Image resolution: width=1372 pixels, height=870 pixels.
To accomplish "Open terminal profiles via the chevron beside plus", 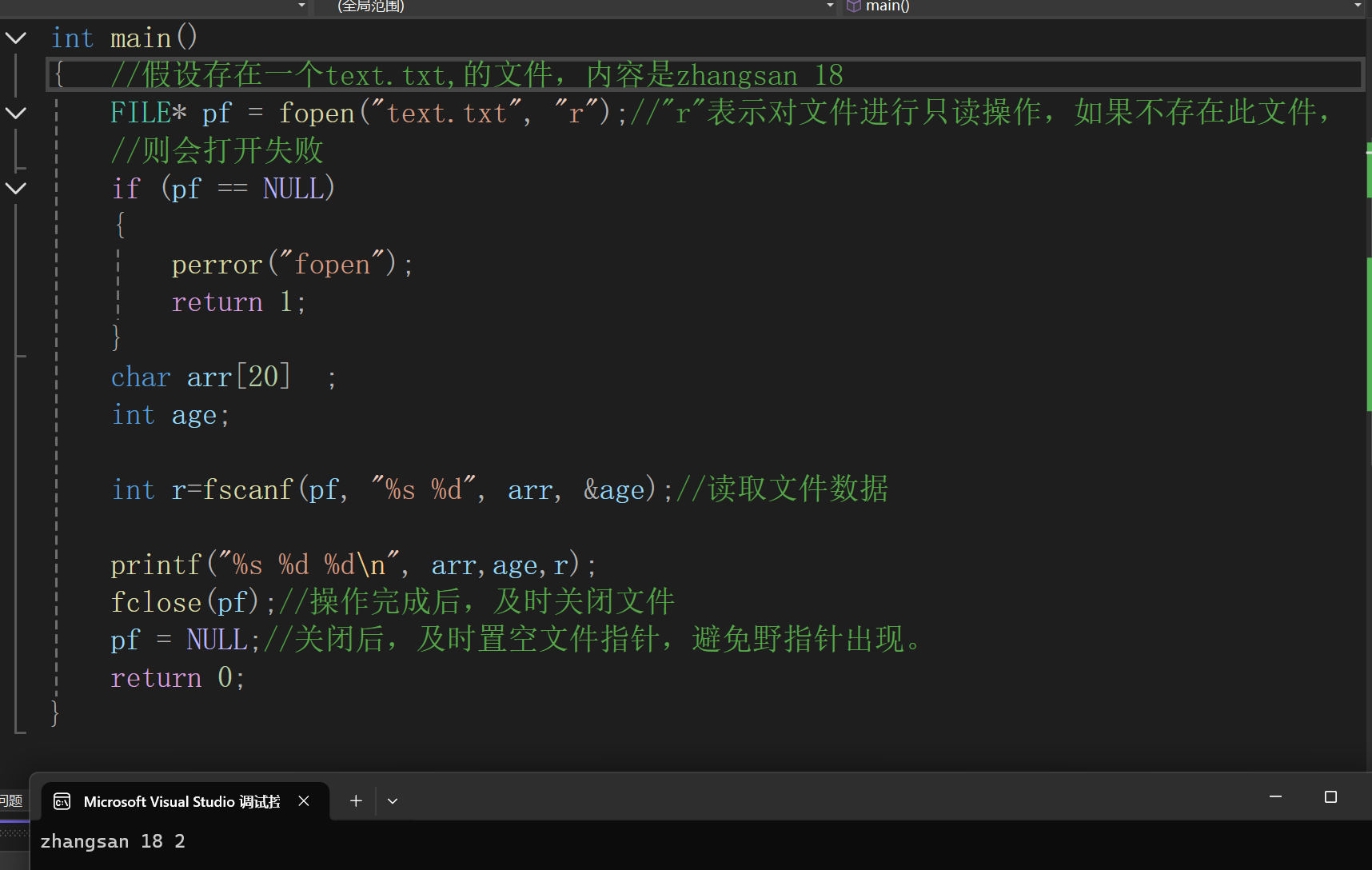I will click(x=392, y=800).
